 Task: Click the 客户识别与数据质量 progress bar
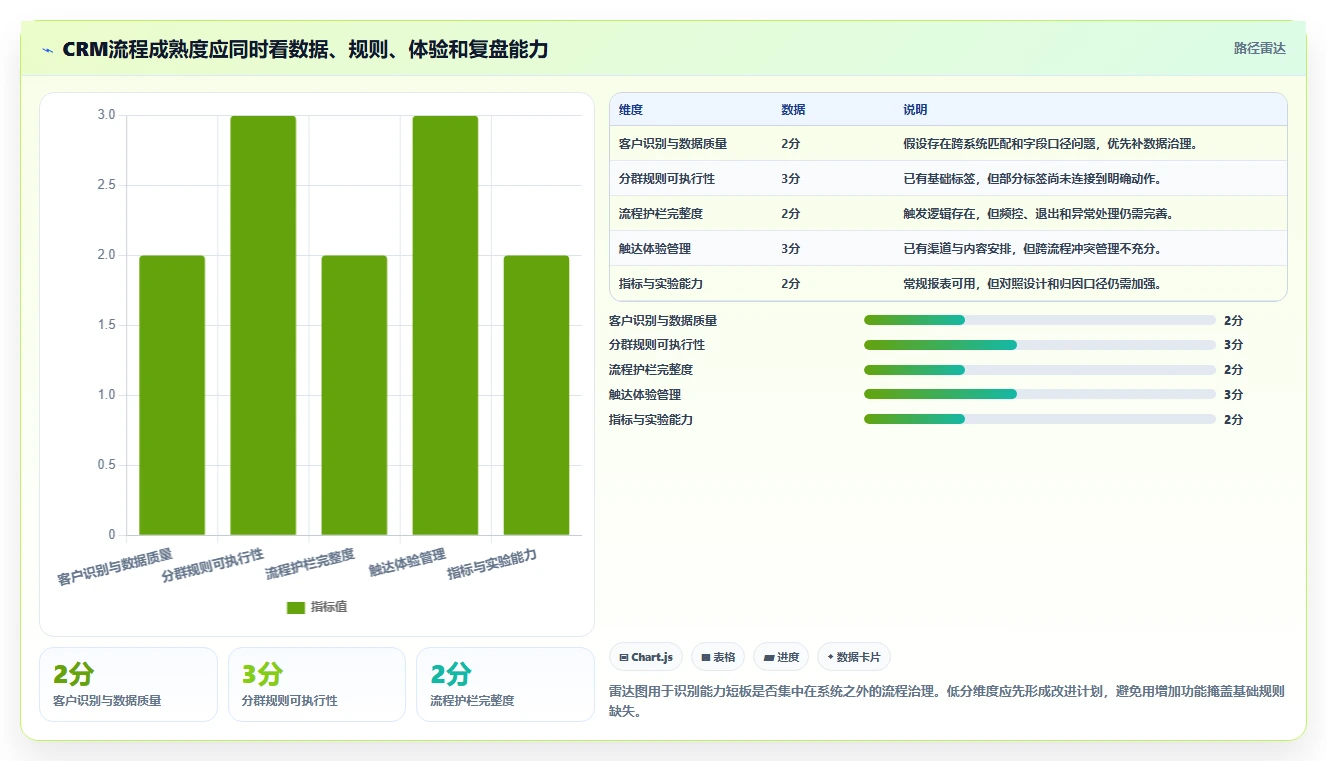[1040, 320]
